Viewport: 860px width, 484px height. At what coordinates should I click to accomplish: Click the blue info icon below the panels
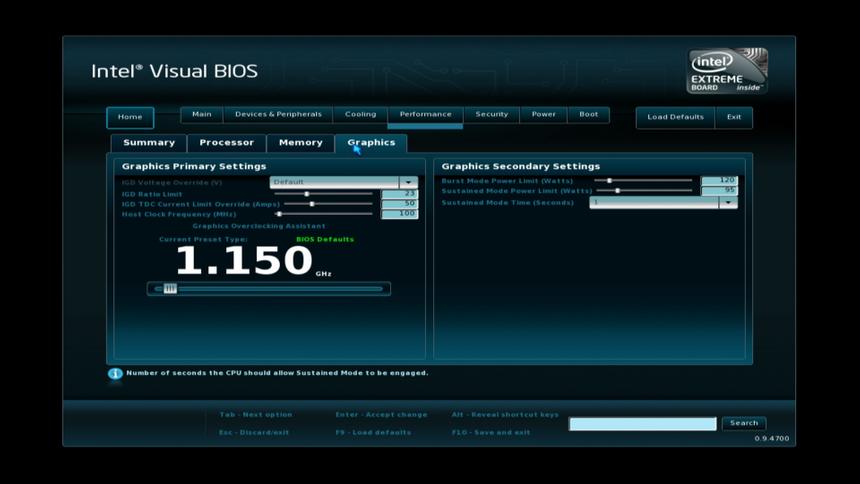point(115,373)
